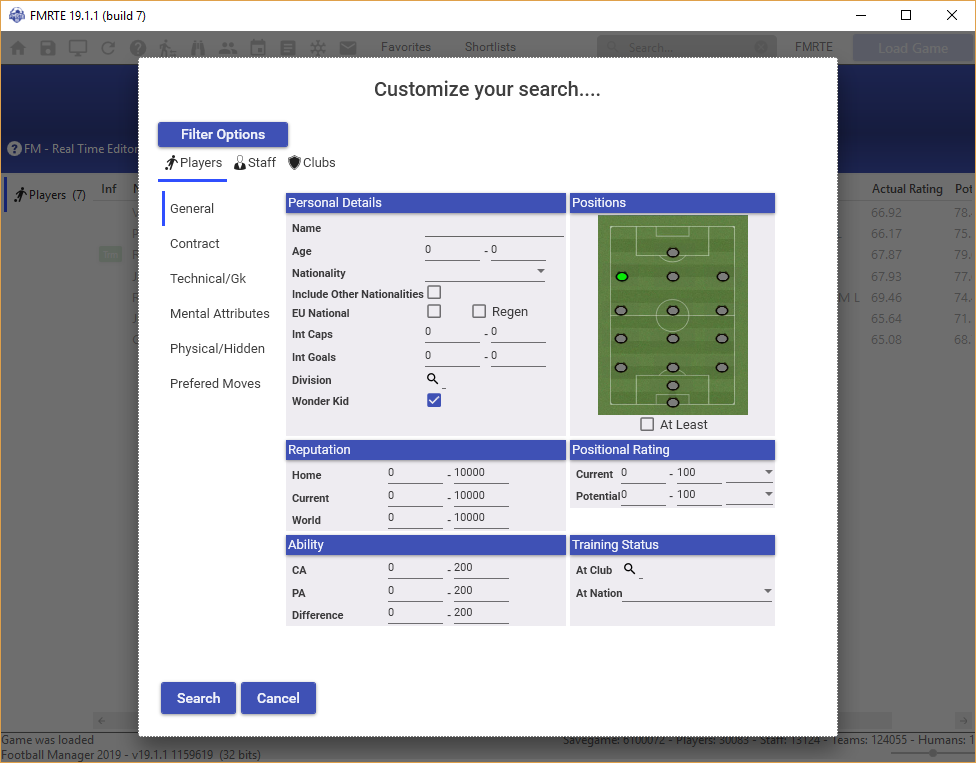Open Current positional rating dropdown
This screenshot has height=763, width=976.
pos(768,471)
